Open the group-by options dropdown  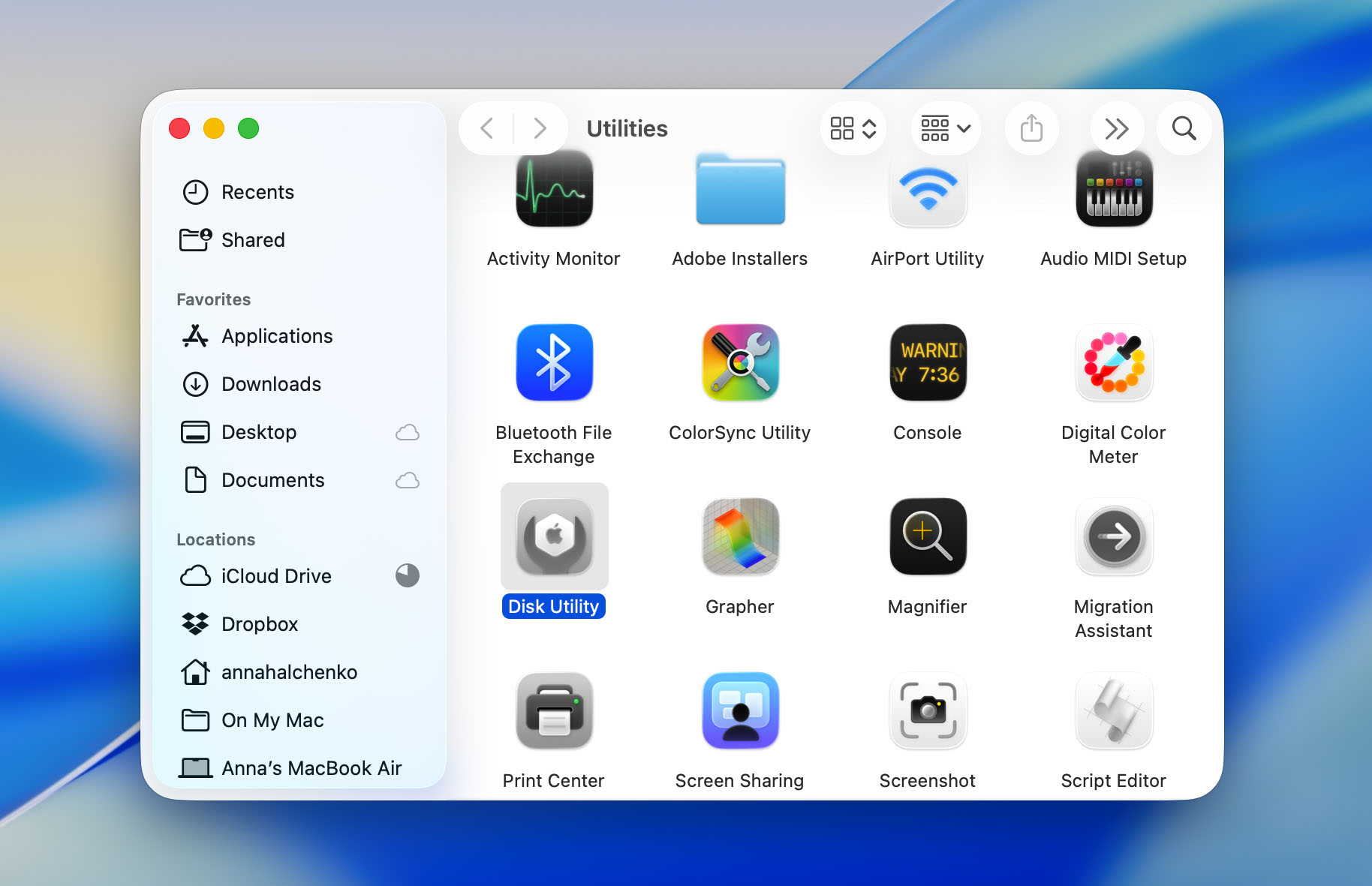(946, 128)
